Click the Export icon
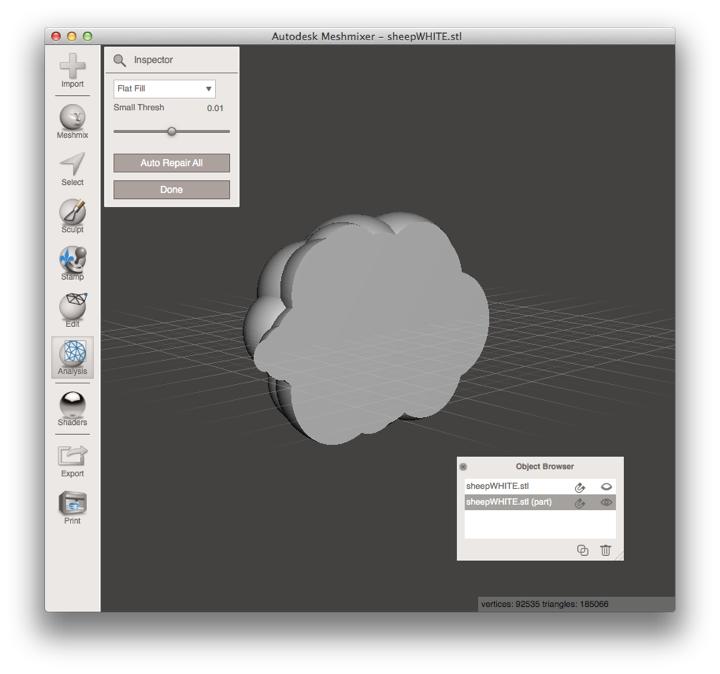720x674 pixels. click(72, 457)
